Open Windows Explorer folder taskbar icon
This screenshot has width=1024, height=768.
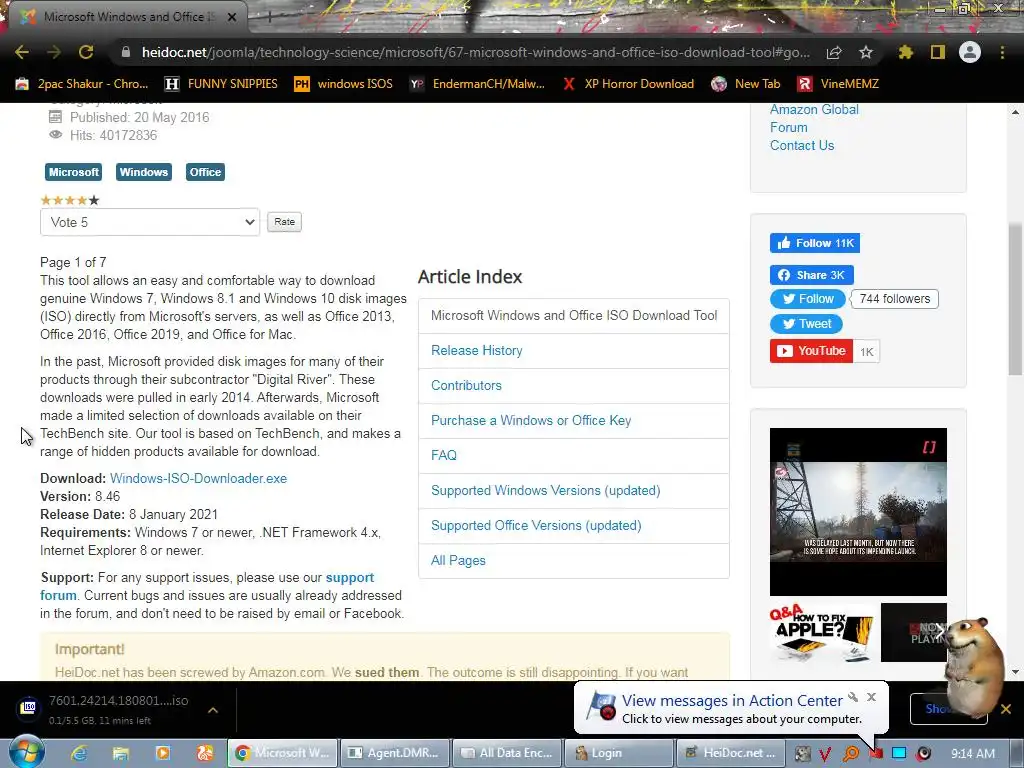121,753
